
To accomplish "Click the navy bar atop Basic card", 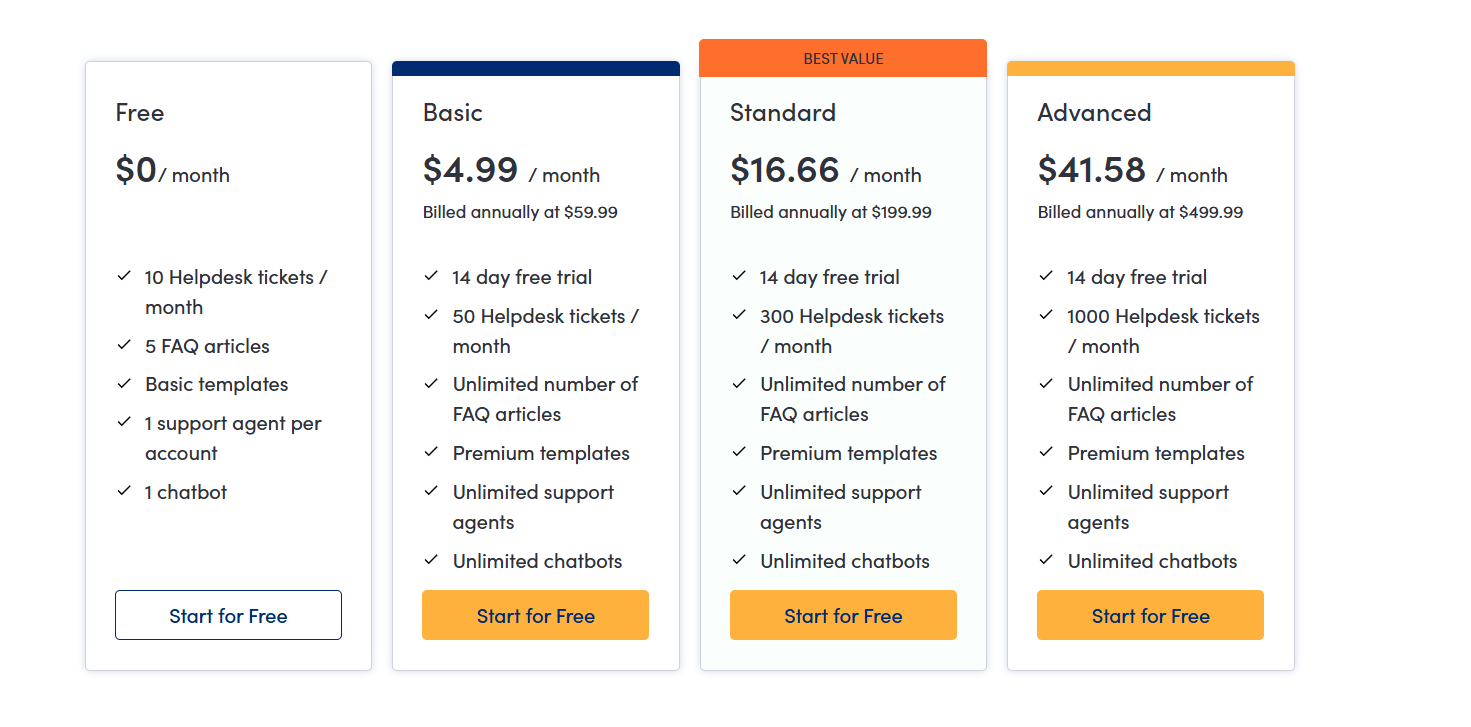I will (x=535, y=68).
